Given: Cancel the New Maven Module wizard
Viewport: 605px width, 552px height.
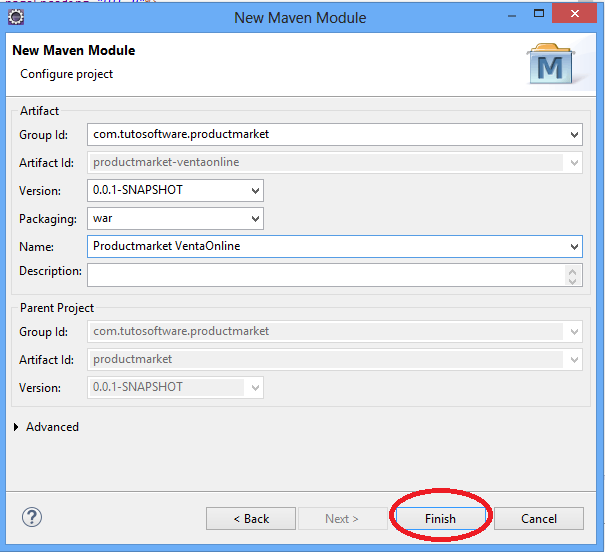Looking at the screenshot, I should click(539, 518).
